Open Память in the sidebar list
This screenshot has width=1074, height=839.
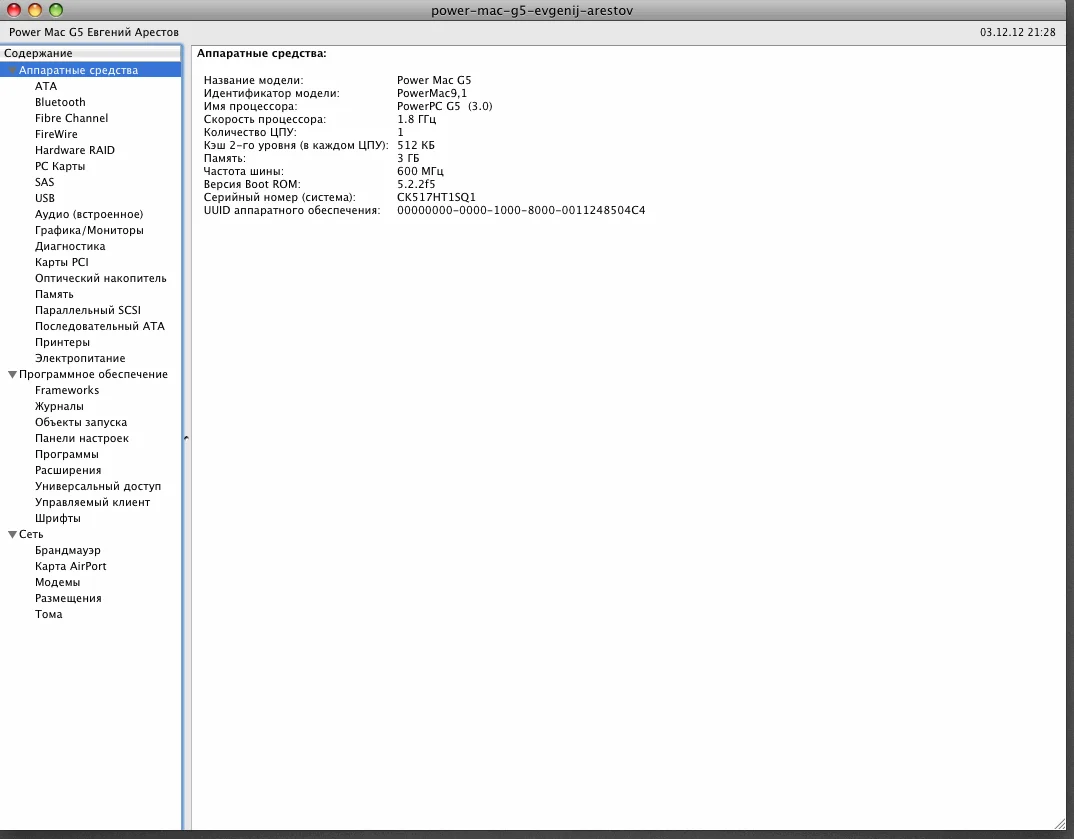pyautogui.click(x=54, y=294)
